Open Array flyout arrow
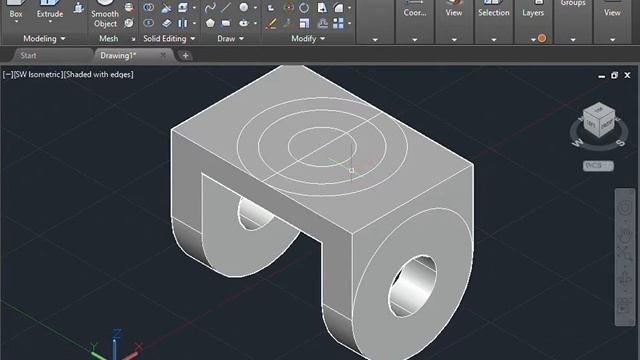This screenshot has width=640, height=360. (349, 23)
